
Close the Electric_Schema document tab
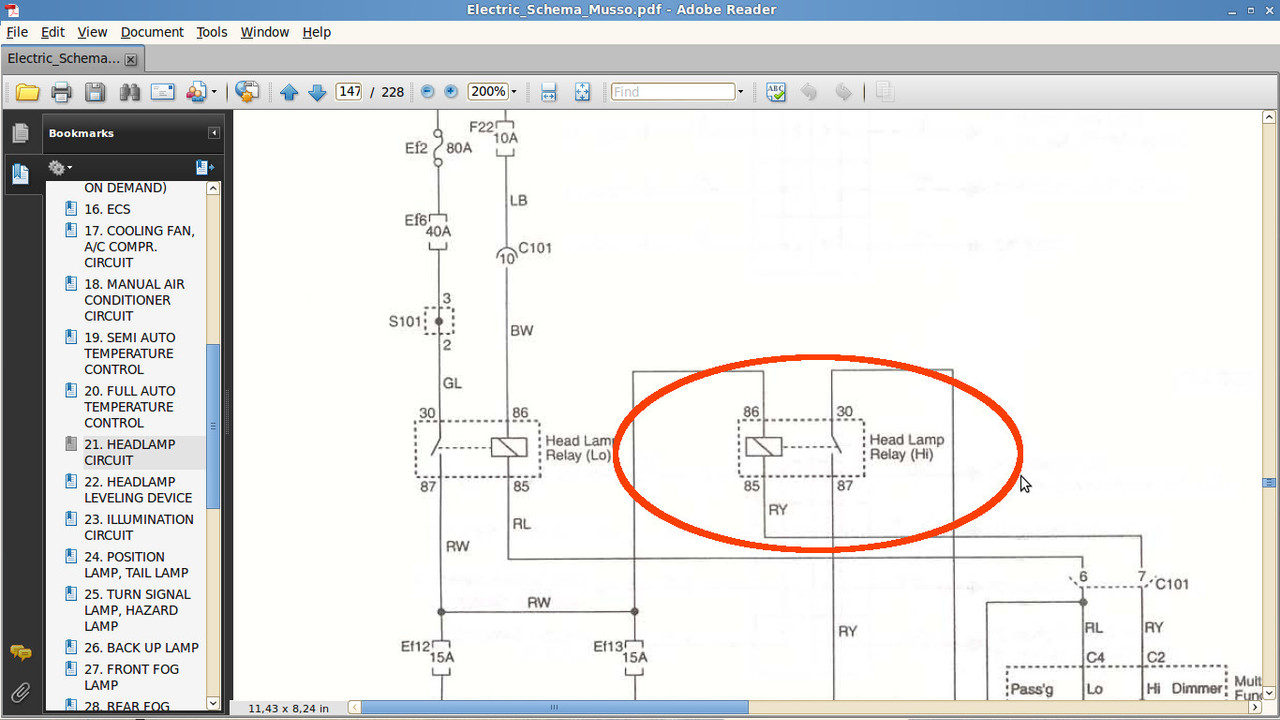pos(130,59)
